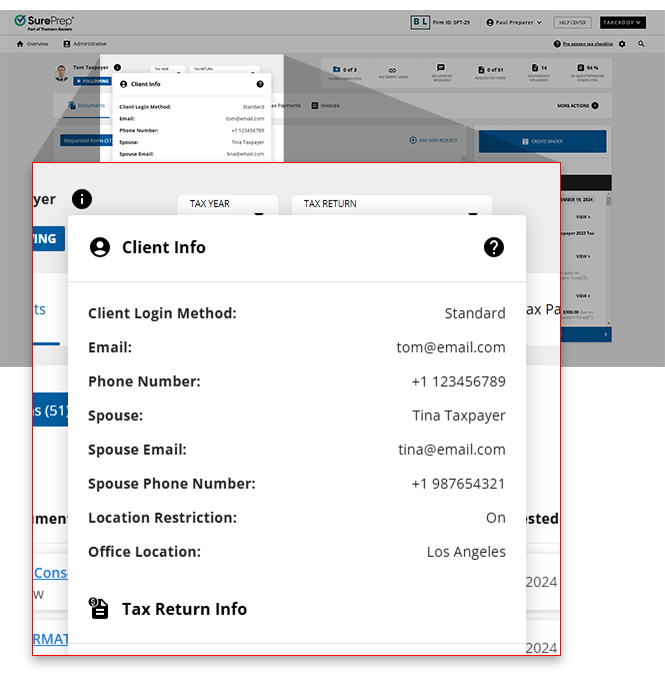Click the Location Restriction 'On' value
This screenshot has width=665, height=675.
click(495, 517)
